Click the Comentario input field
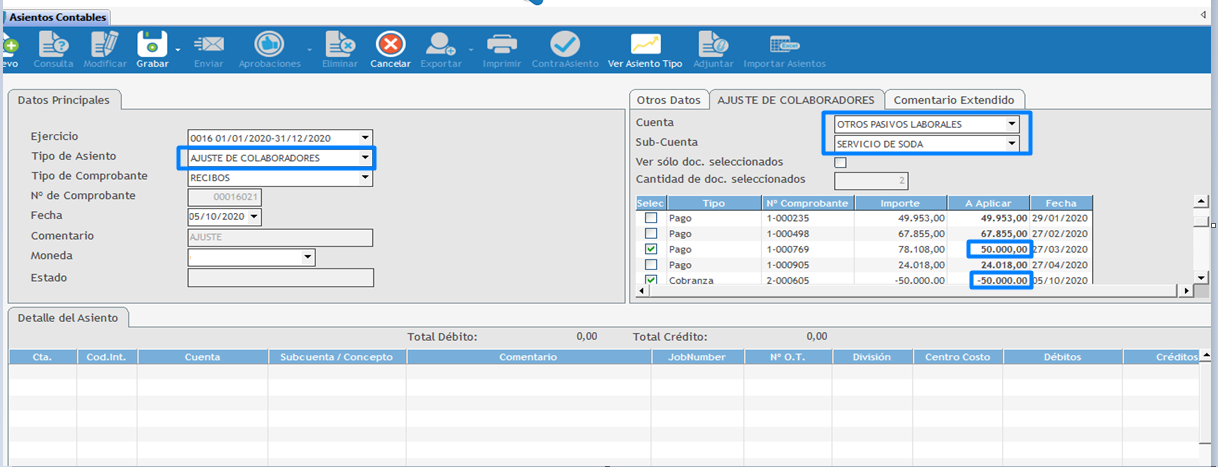 click(280, 237)
